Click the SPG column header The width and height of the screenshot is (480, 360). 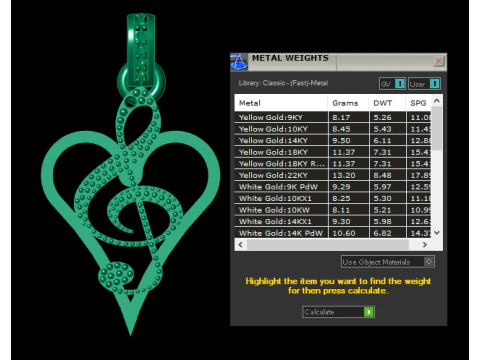click(x=418, y=103)
